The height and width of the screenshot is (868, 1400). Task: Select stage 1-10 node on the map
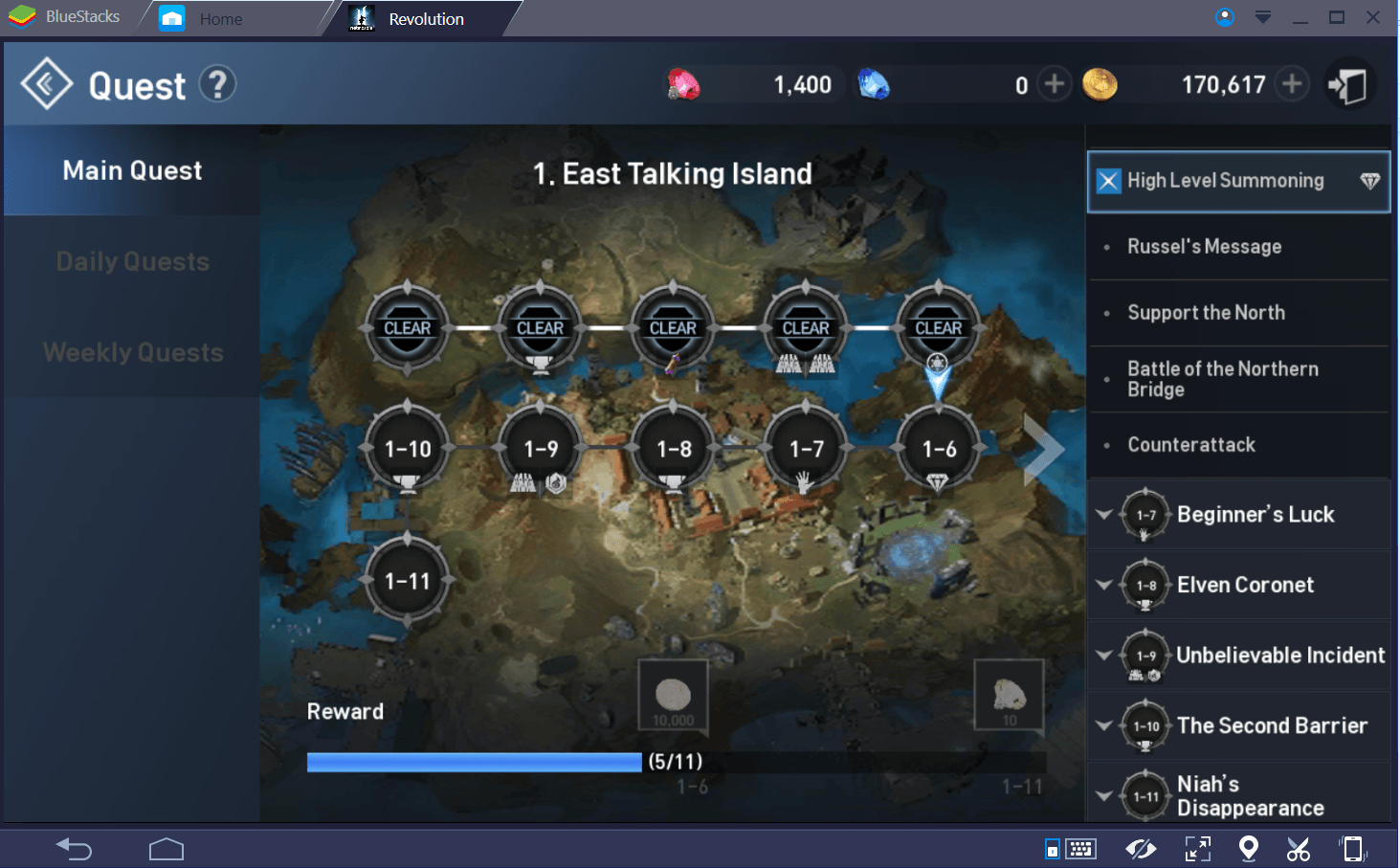(408, 449)
